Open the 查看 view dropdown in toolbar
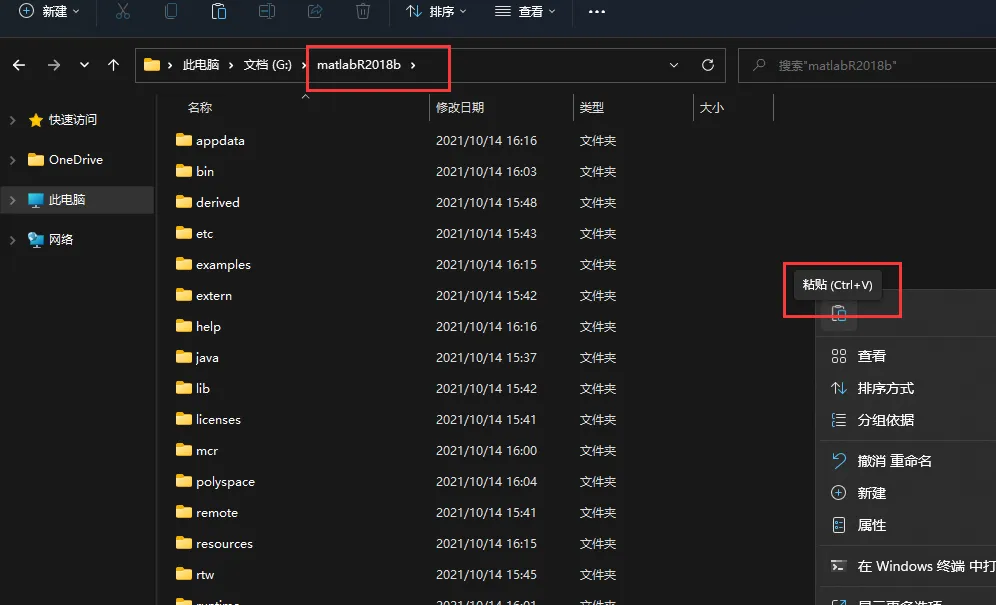The width and height of the screenshot is (996, 605). pyautogui.click(x=525, y=11)
